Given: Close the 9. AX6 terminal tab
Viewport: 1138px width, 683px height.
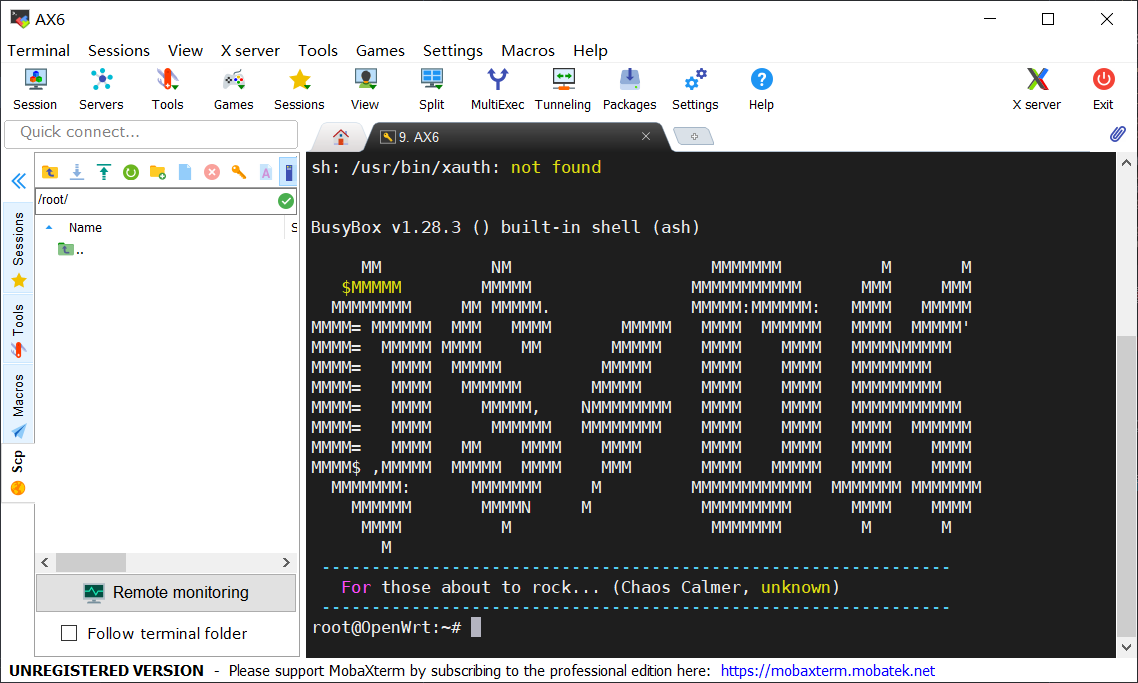Looking at the screenshot, I should [x=646, y=137].
